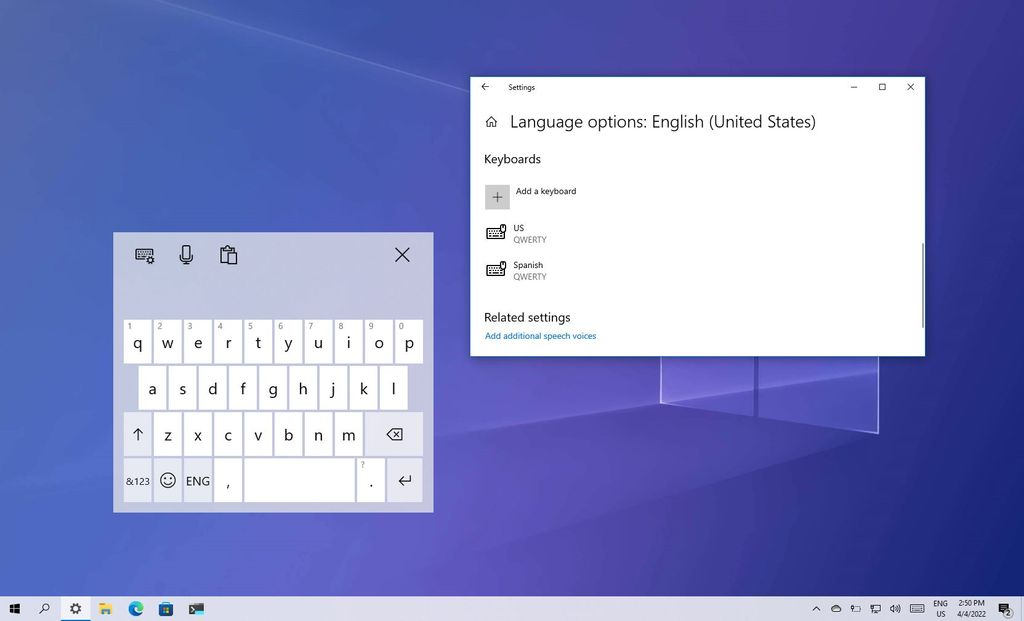This screenshot has height=621, width=1024.
Task: Go to Settings home via house icon
Action: pyautogui.click(x=491, y=121)
